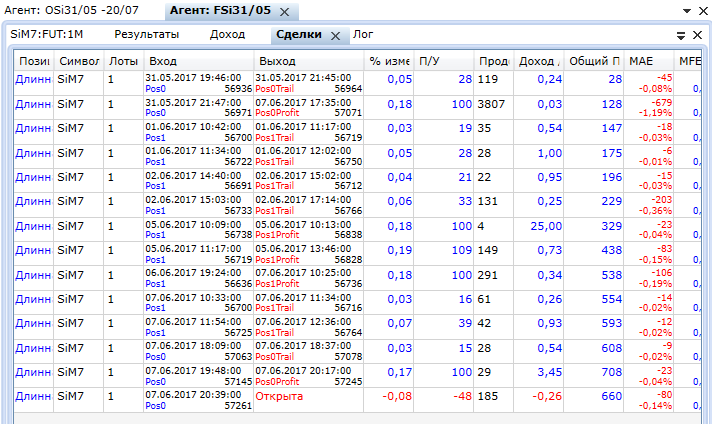Select profit value 33 in П/У column
712x424 pixels.
click(x=465, y=201)
